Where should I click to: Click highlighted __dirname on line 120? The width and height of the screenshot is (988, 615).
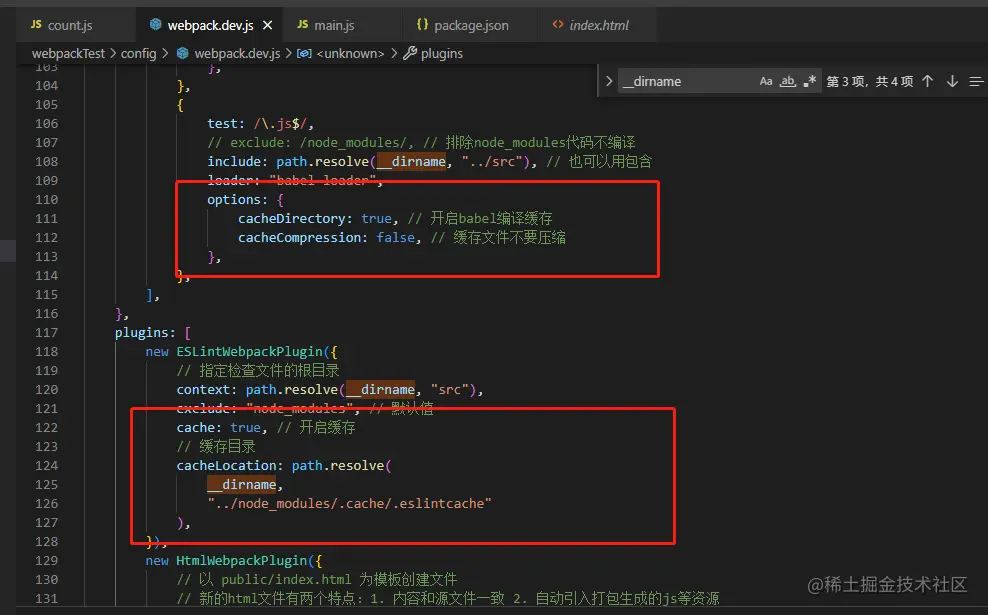(x=381, y=389)
